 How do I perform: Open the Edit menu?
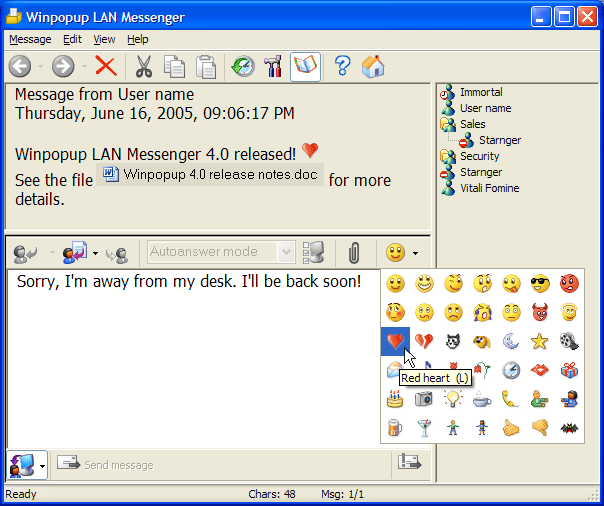[72, 39]
